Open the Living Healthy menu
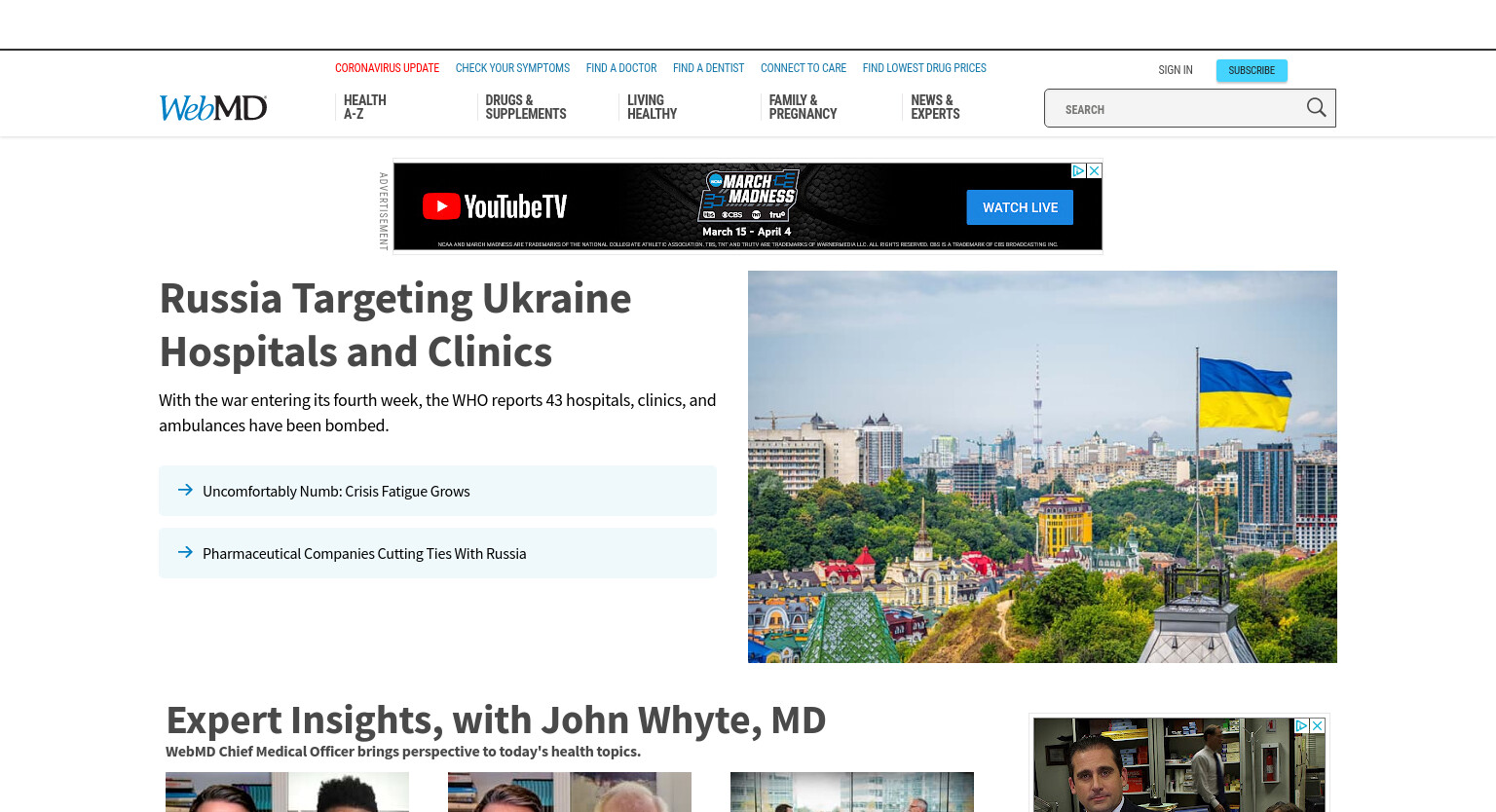 [652, 107]
